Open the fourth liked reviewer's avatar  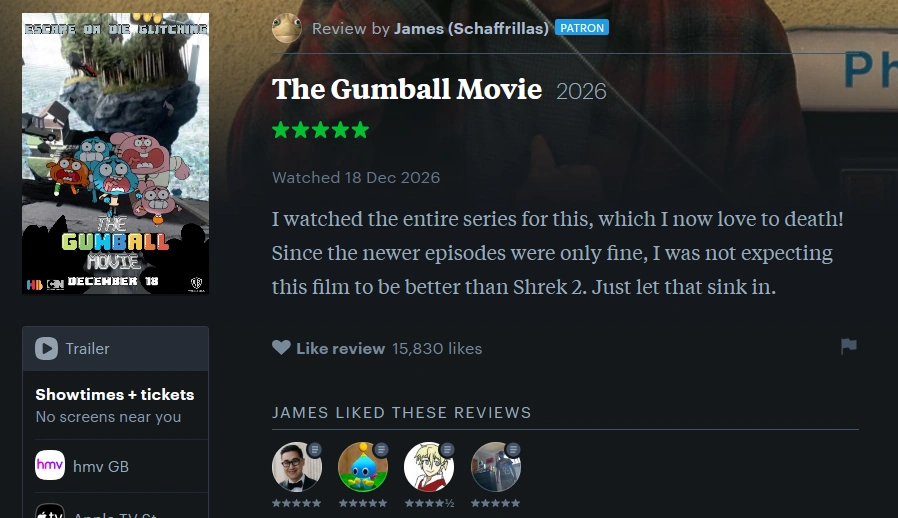495,466
